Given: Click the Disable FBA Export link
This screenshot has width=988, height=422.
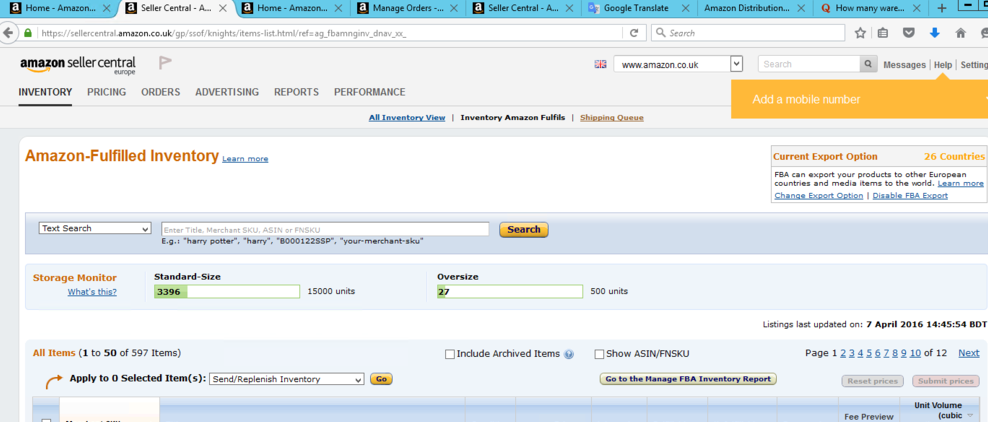Looking at the screenshot, I should (910, 196).
